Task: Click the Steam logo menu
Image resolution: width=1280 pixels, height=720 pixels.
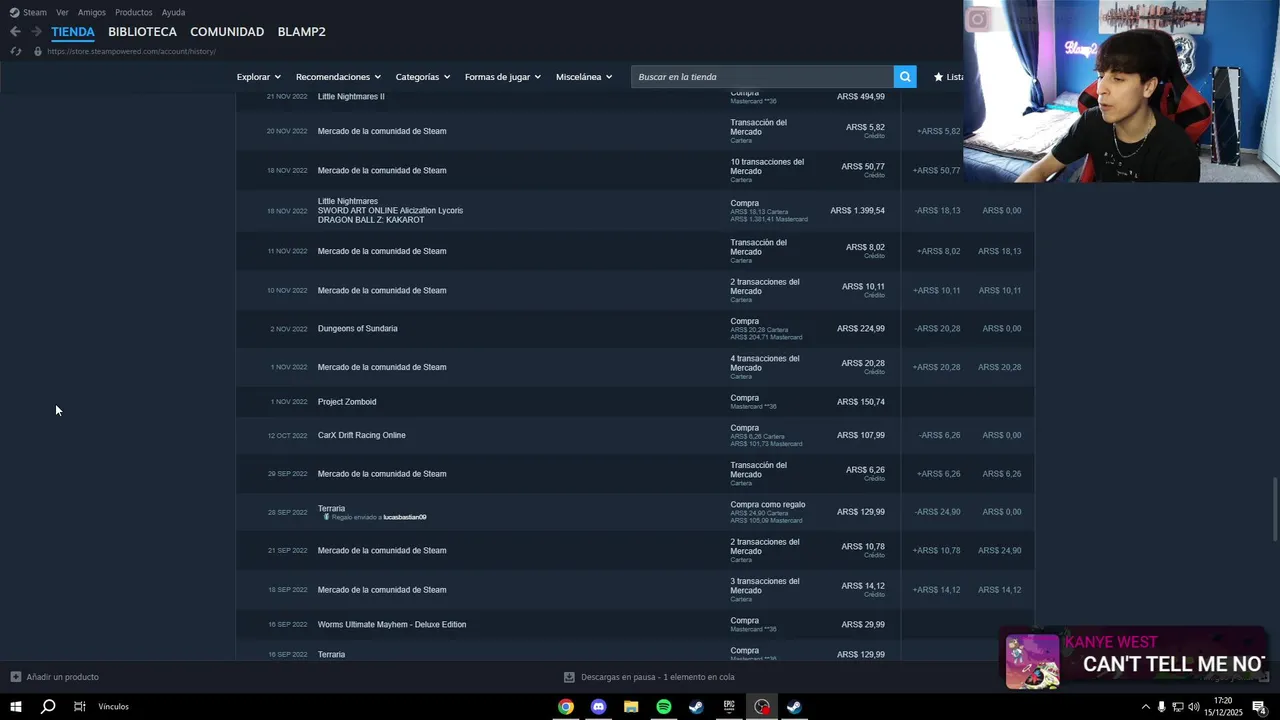Action: [28, 13]
